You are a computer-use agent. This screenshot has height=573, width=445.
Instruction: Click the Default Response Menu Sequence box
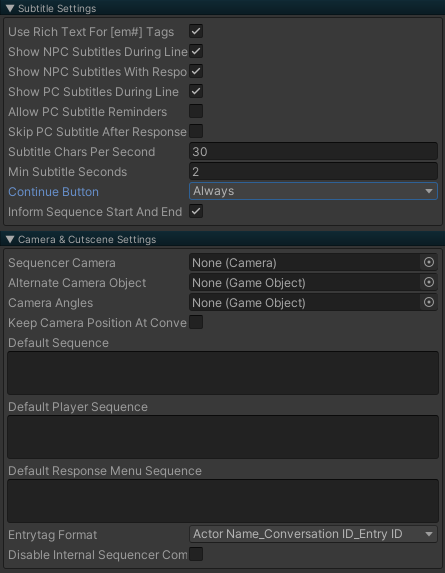pos(223,501)
